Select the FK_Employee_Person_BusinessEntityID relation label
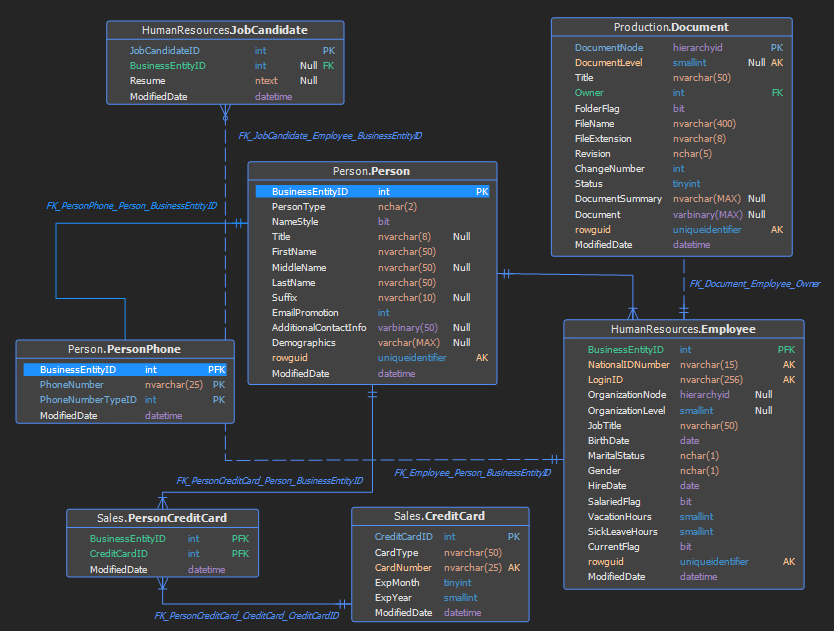Screen dimensions: 834x631 click(472, 473)
